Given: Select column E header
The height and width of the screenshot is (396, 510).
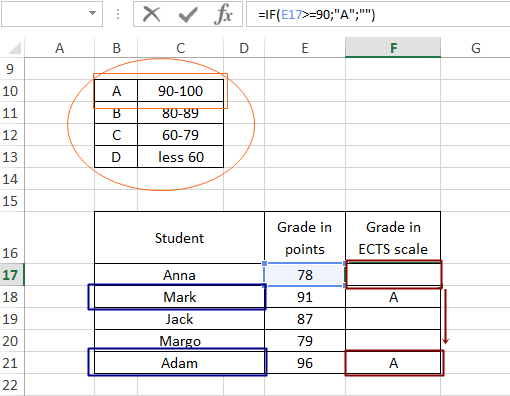Looking at the screenshot, I should click(305, 48).
